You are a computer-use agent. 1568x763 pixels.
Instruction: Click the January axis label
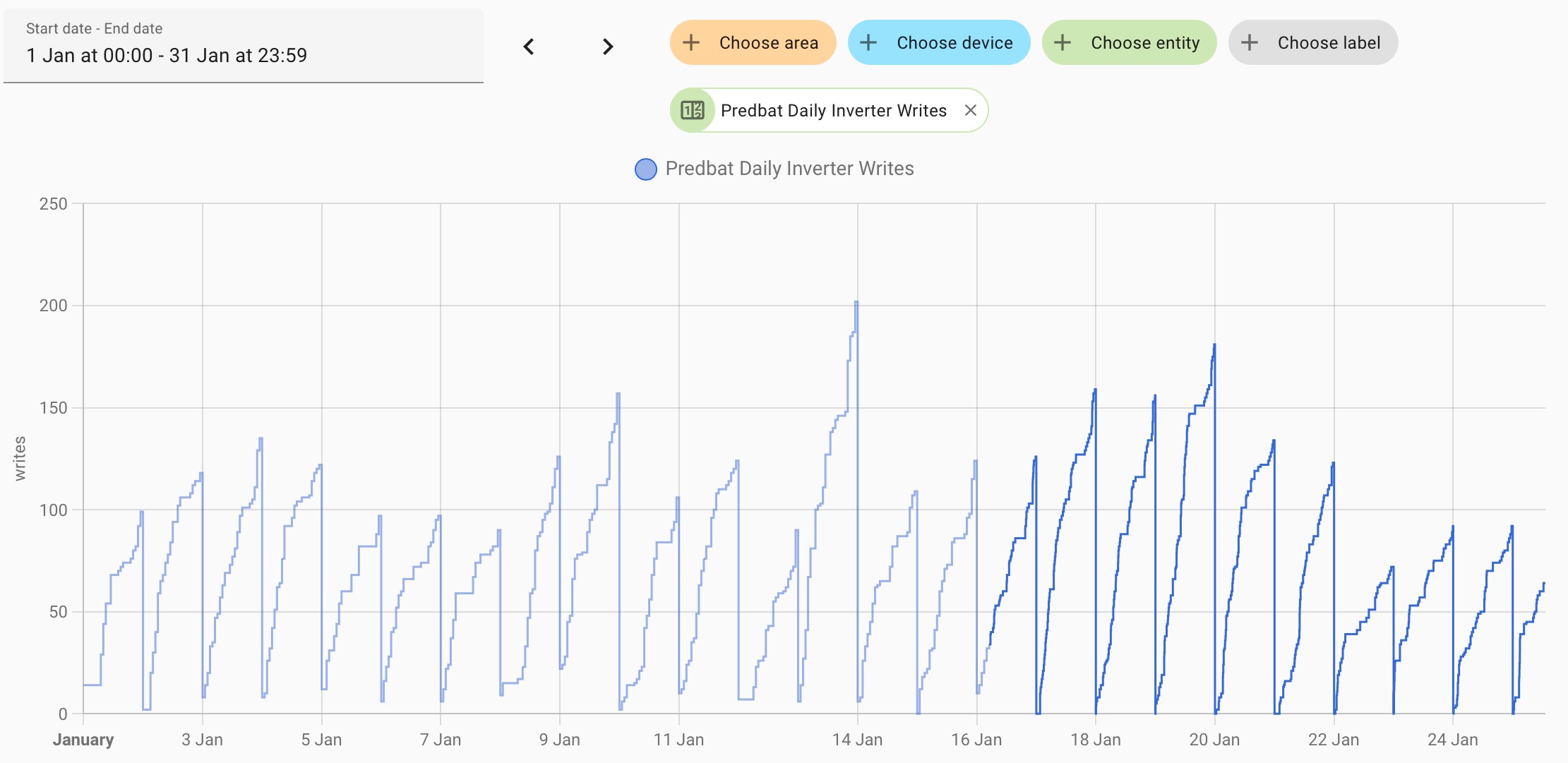click(83, 740)
